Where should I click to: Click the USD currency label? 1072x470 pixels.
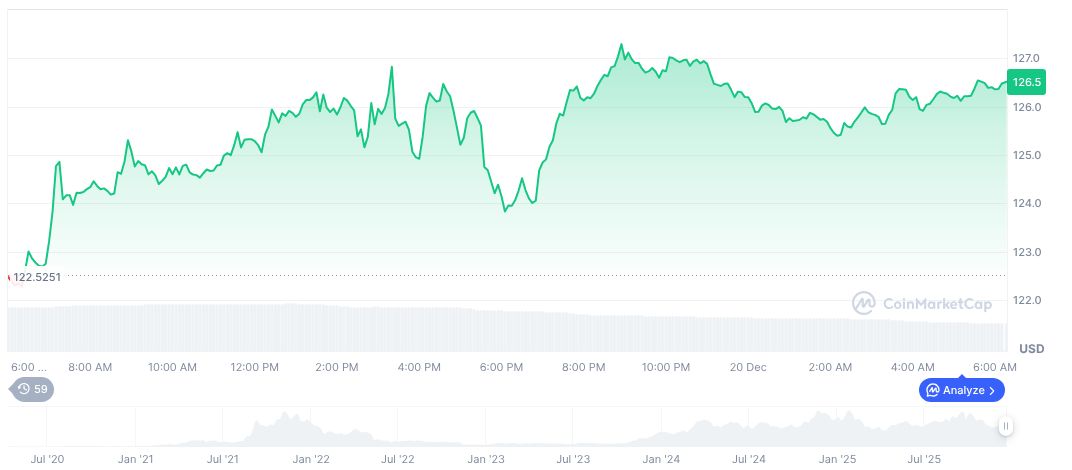[x=1031, y=348]
